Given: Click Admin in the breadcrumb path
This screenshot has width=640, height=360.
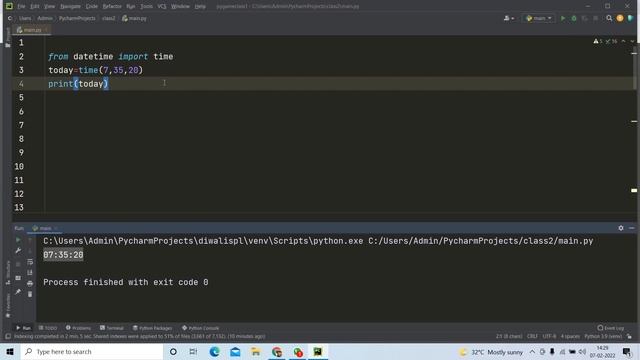Looking at the screenshot, I should (x=45, y=18).
